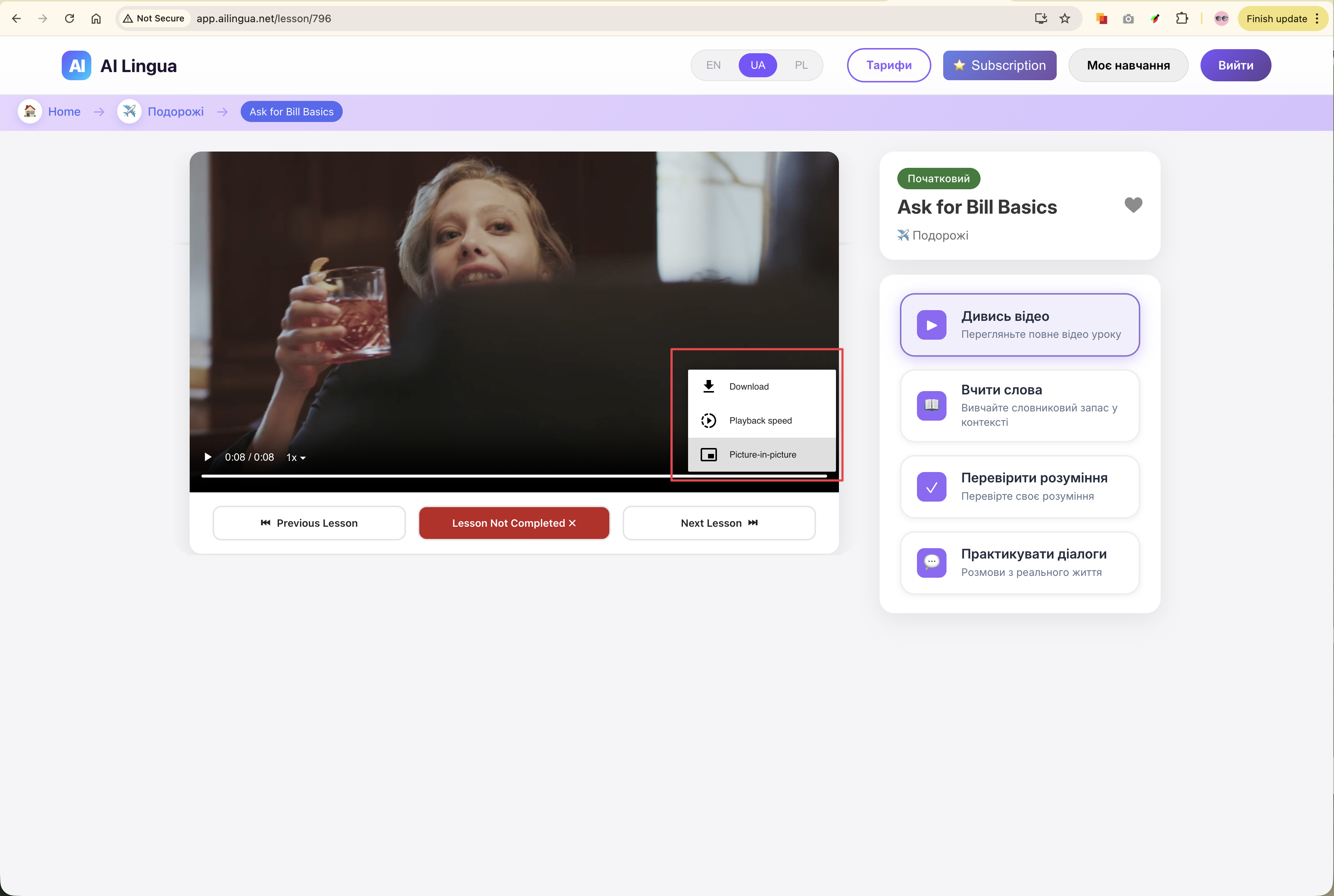This screenshot has height=896, width=1334.
Task: Open the 1x playback speed dropdown
Action: click(296, 458)
